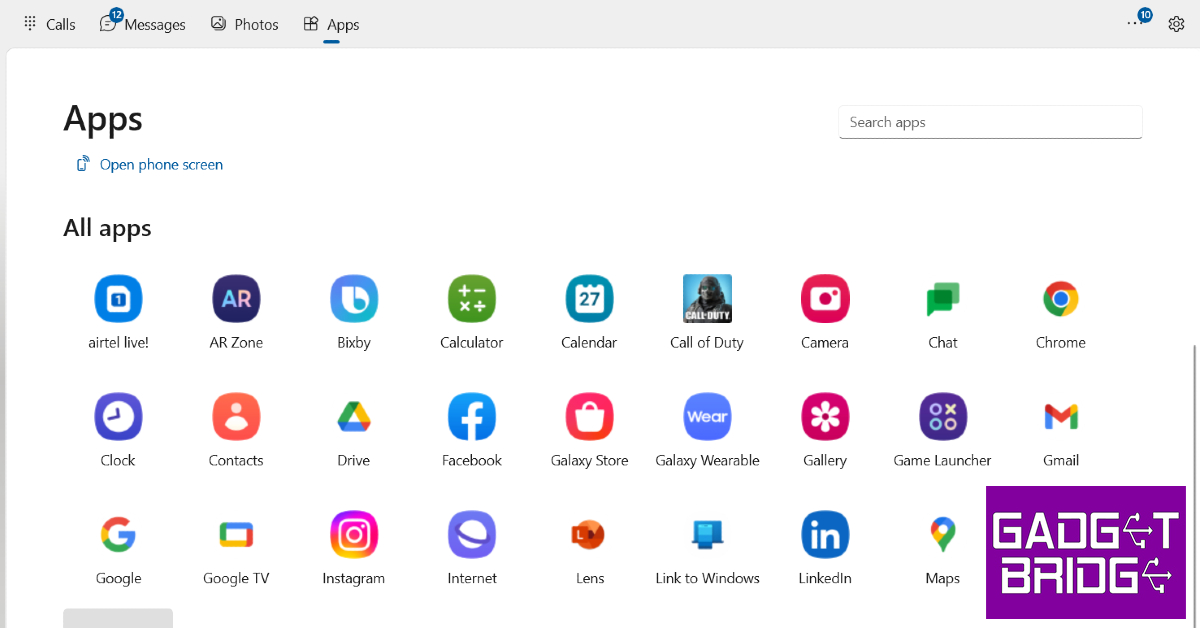Open the LinkedIn app
The height and width of the screenshot is (628, 1200).
tap(825, 535)
